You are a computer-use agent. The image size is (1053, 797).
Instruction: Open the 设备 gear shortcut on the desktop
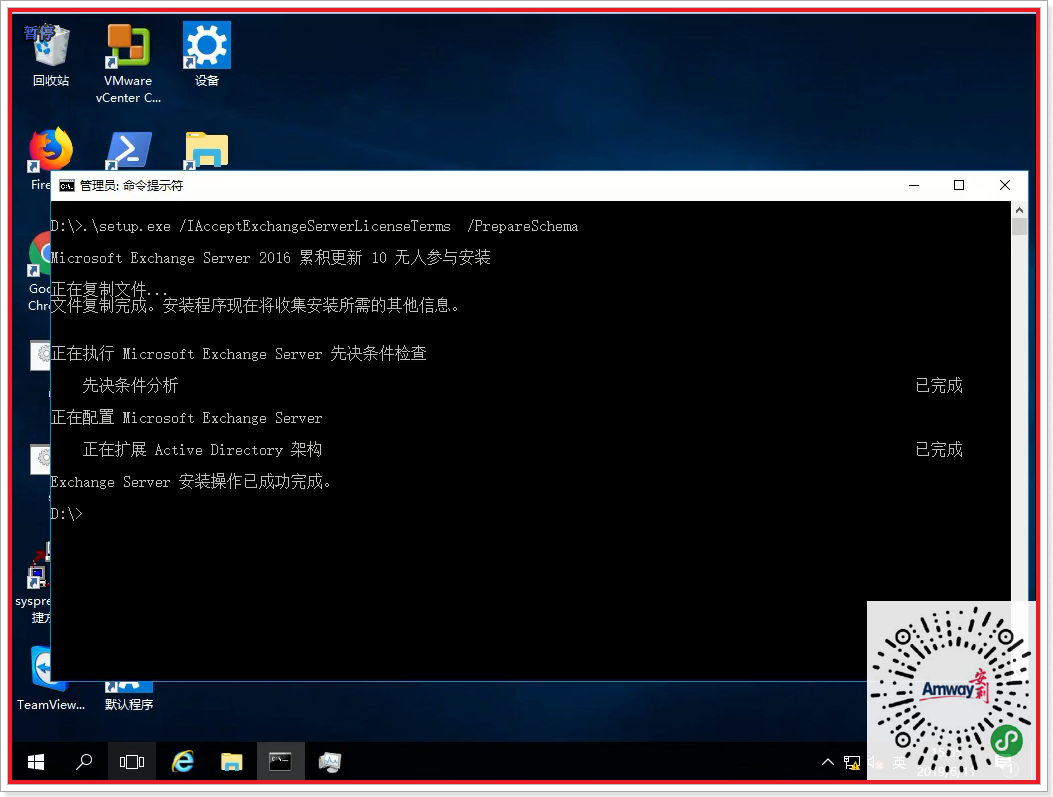point(207,55)
